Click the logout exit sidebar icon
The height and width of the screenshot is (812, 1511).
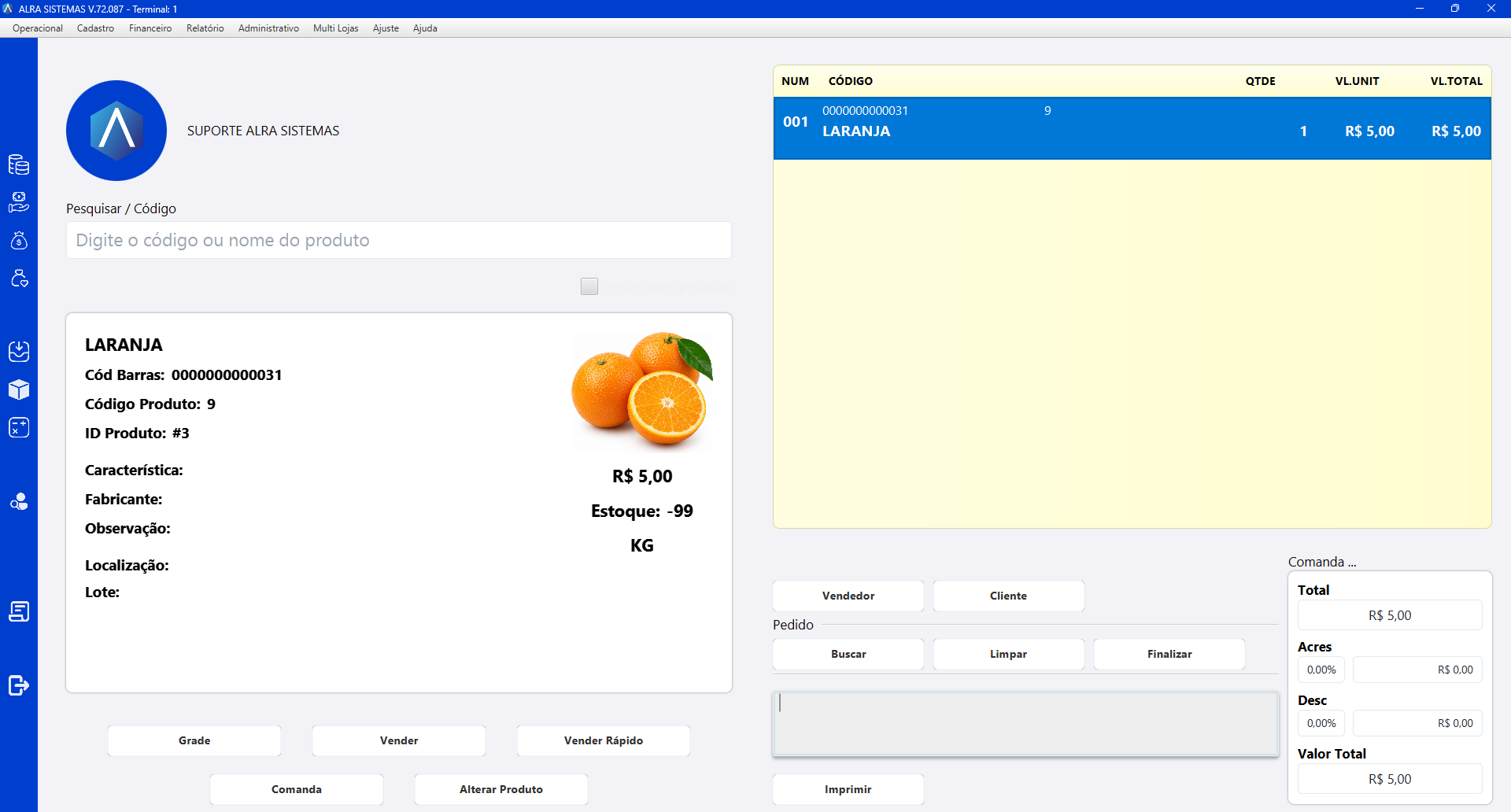click(19, 685)
